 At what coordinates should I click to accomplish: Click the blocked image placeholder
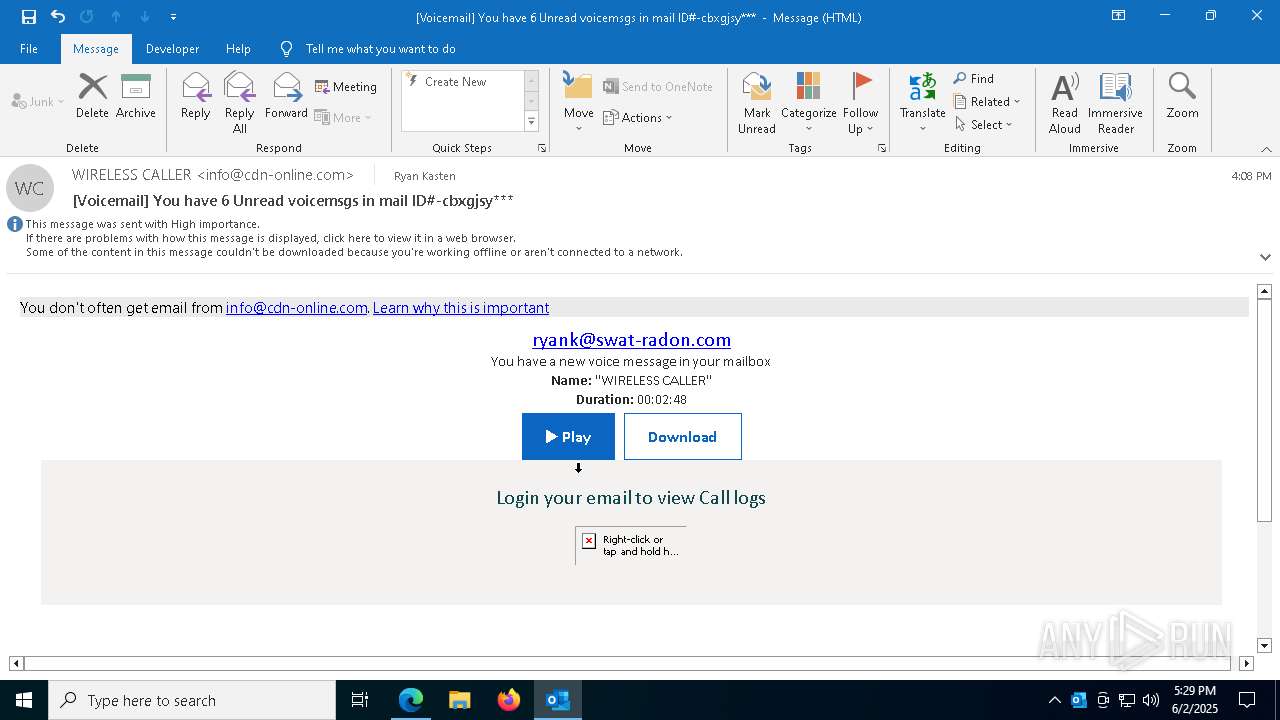[631, 545]
